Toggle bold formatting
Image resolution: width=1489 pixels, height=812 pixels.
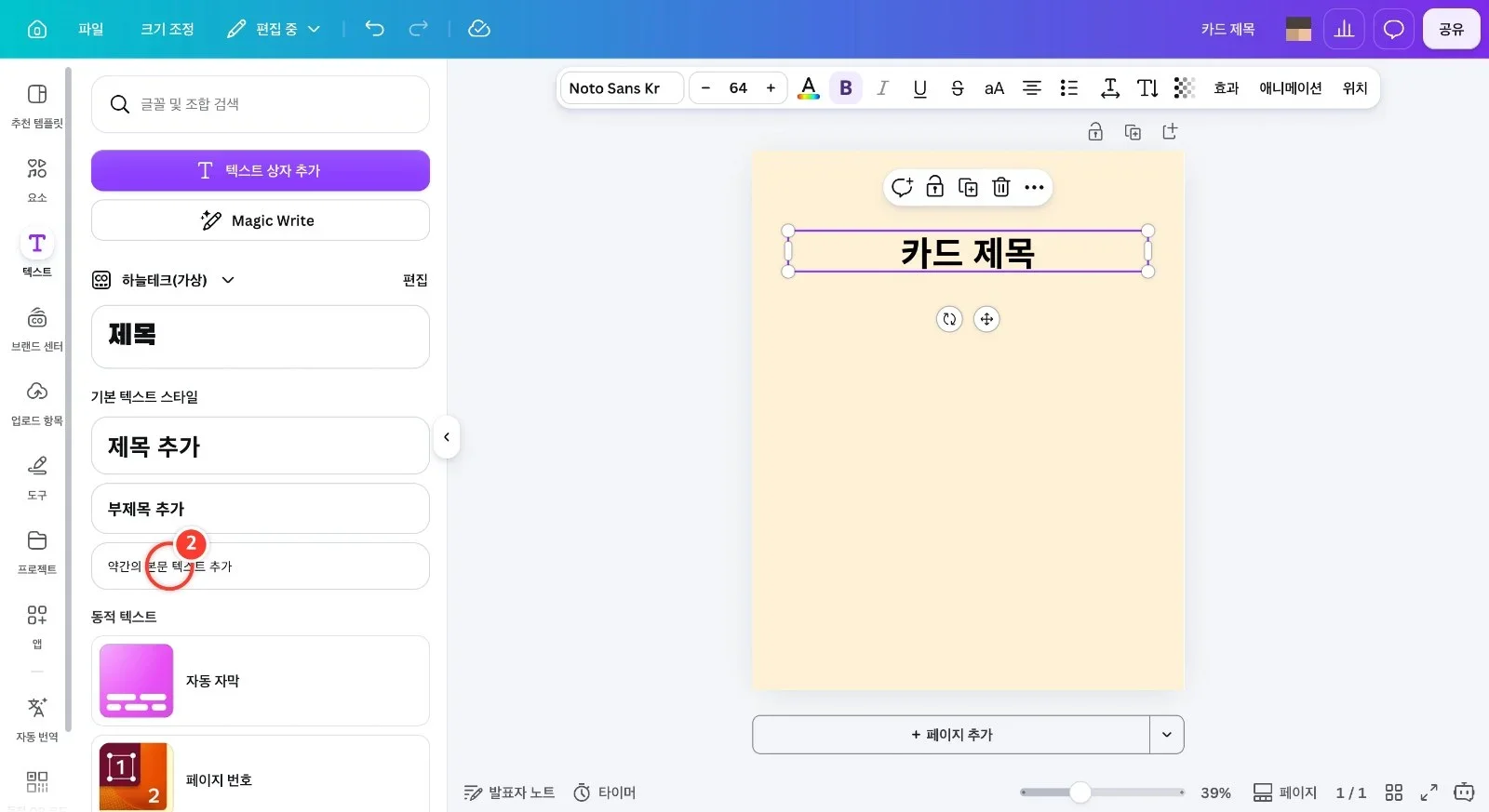tap(846, 88)
